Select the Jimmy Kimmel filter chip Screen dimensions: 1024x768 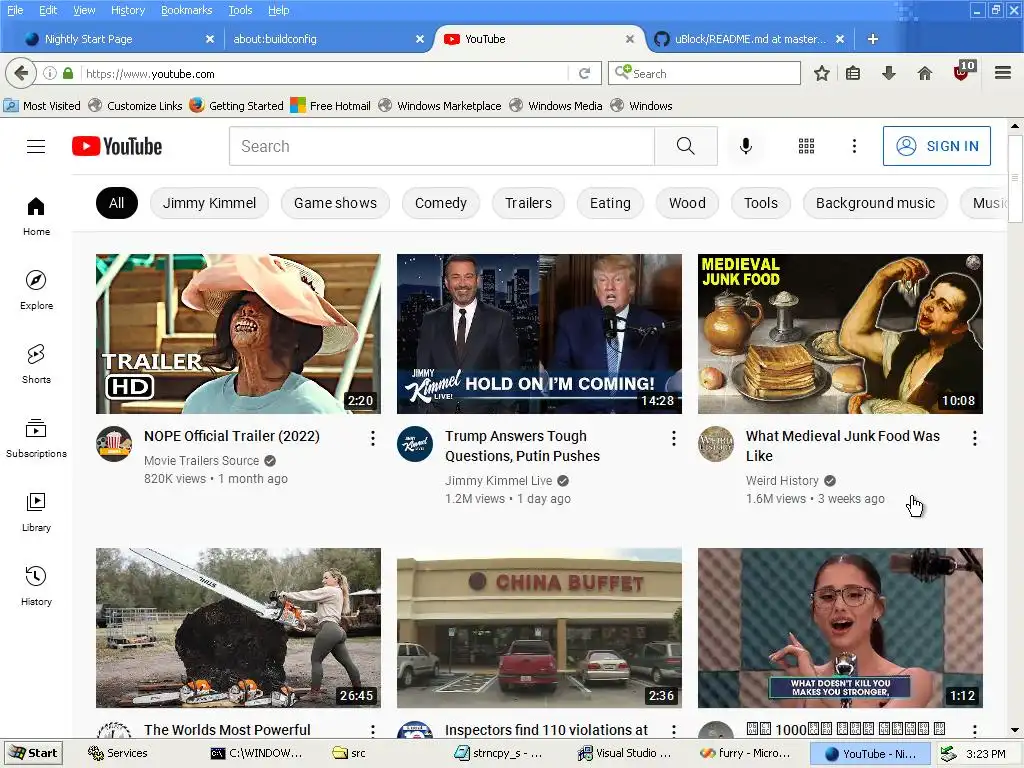click(x=209, y=203)
